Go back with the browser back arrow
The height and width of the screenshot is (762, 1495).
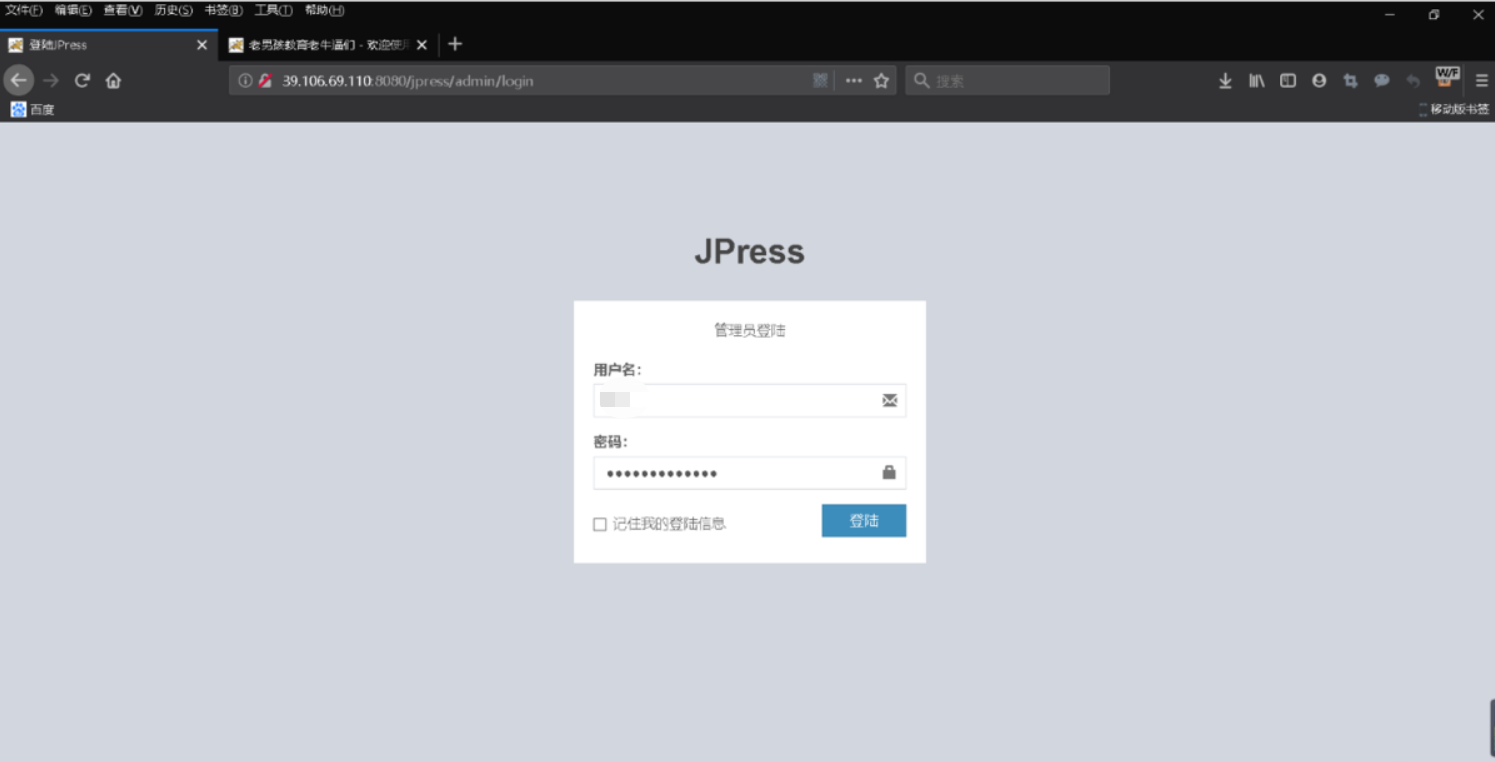tap(19, 80)
